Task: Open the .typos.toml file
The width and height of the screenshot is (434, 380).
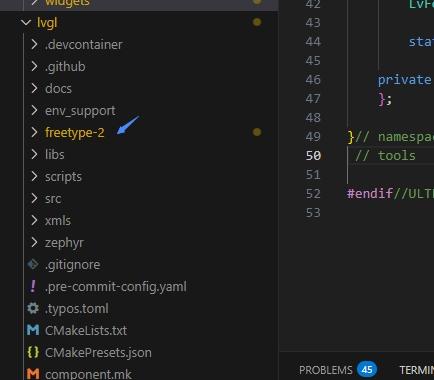Action: point(77,309)
